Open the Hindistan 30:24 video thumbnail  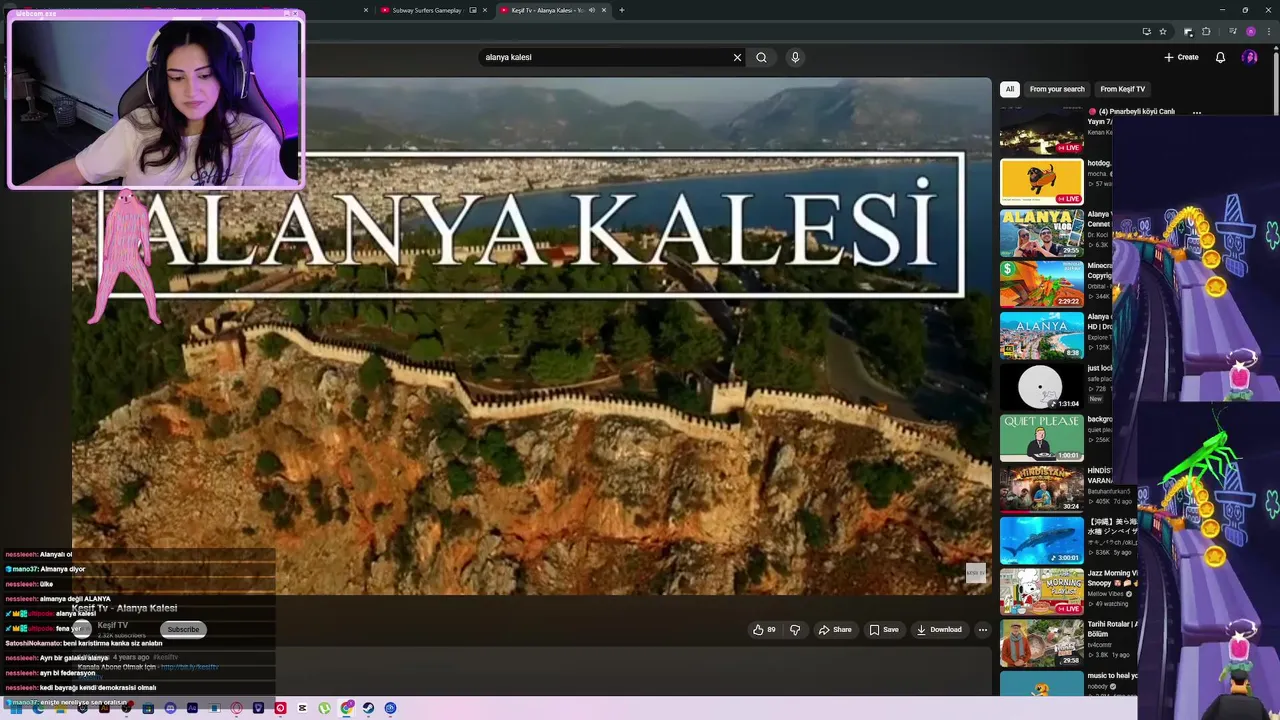pos(1041,489)
